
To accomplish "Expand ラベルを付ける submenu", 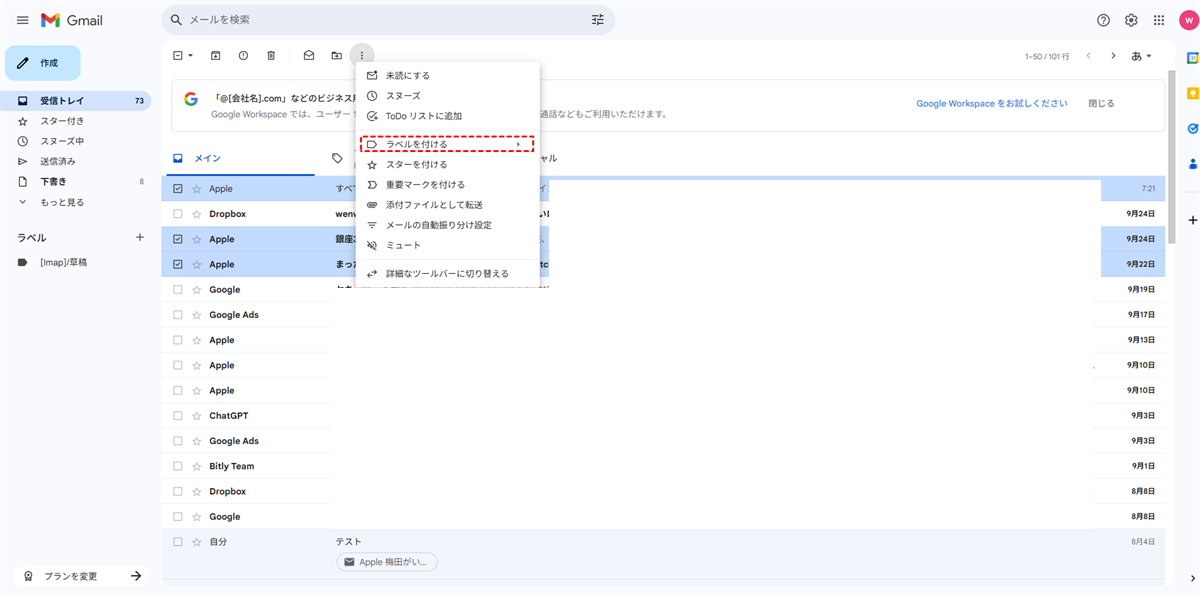I will (447, 145).
